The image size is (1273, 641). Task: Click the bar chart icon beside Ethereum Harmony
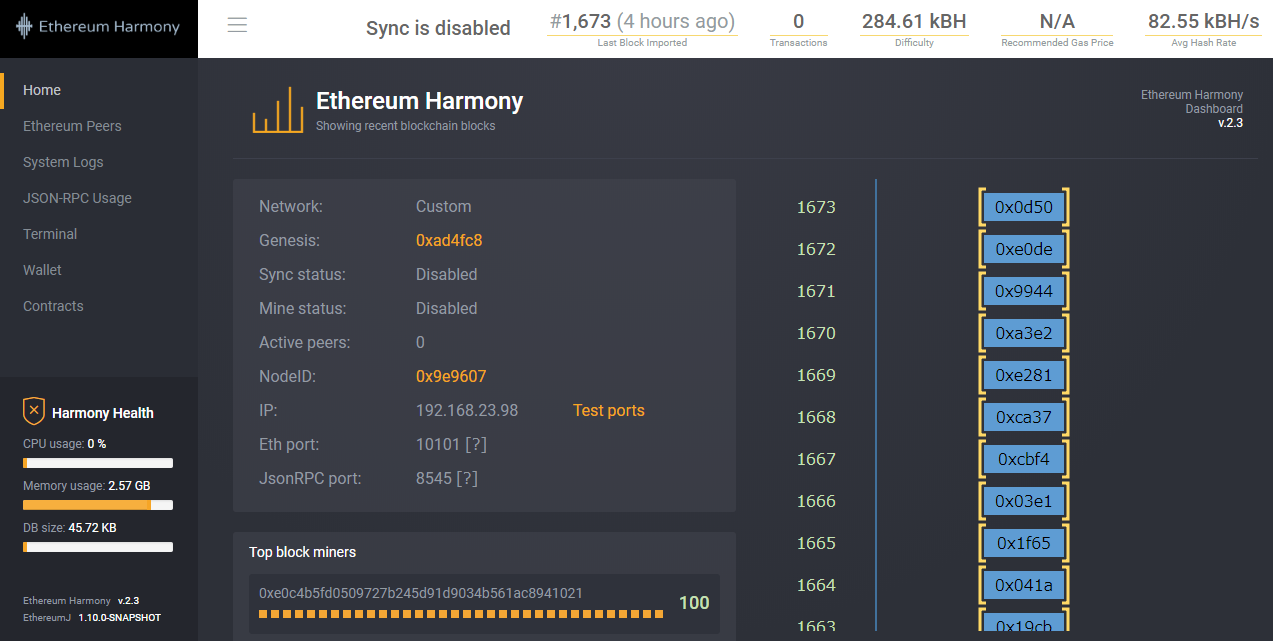(277, 109)
